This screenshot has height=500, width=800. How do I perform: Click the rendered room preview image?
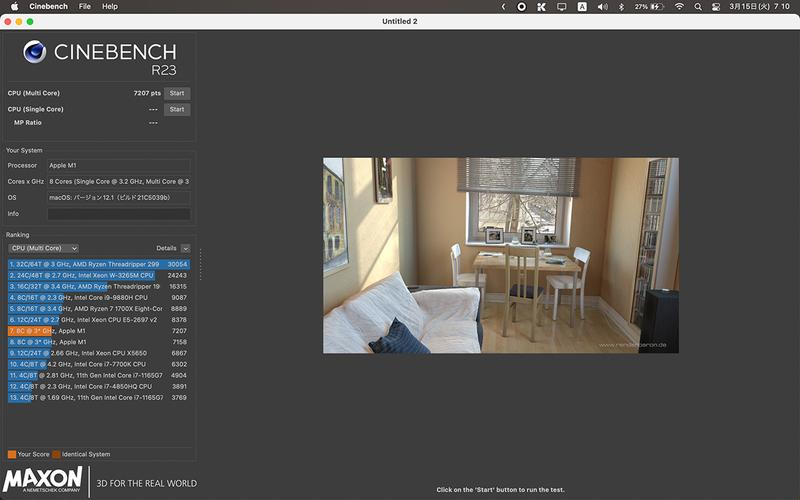[501, 255]
